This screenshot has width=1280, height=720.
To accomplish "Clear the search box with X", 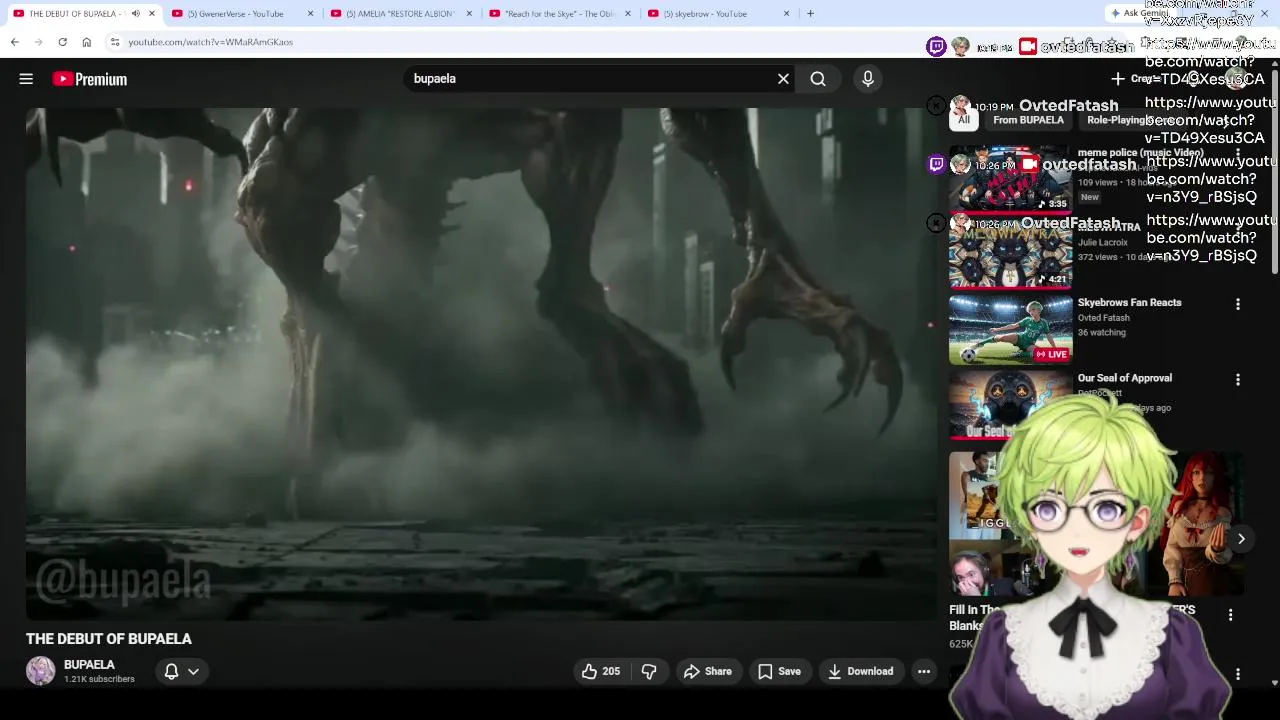I will [x=783, y=79].
